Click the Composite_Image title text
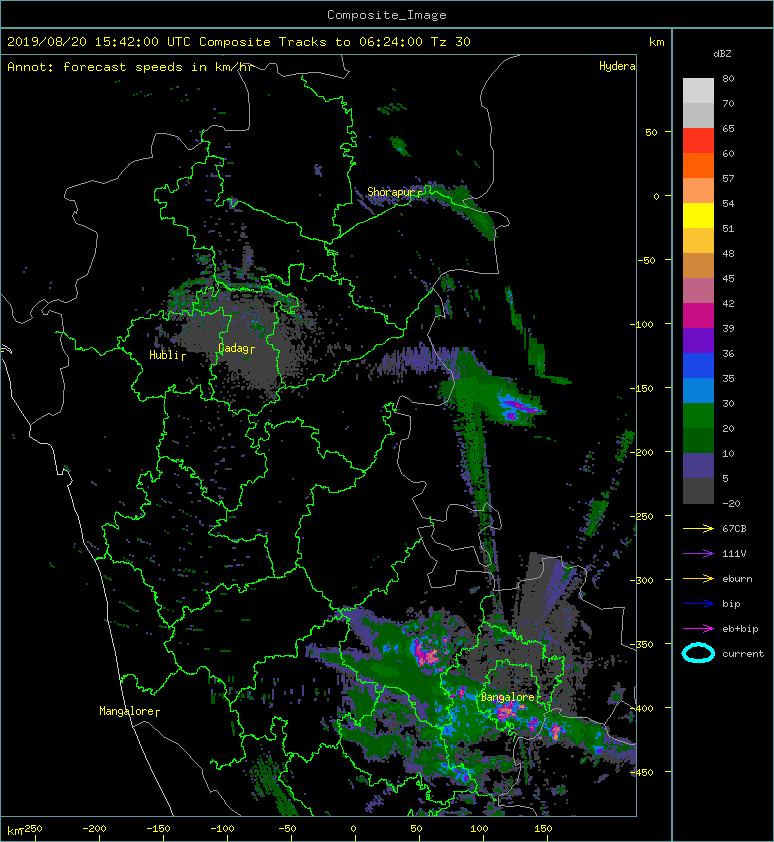This screenshot has height=842, width=774. click(387, 15)
